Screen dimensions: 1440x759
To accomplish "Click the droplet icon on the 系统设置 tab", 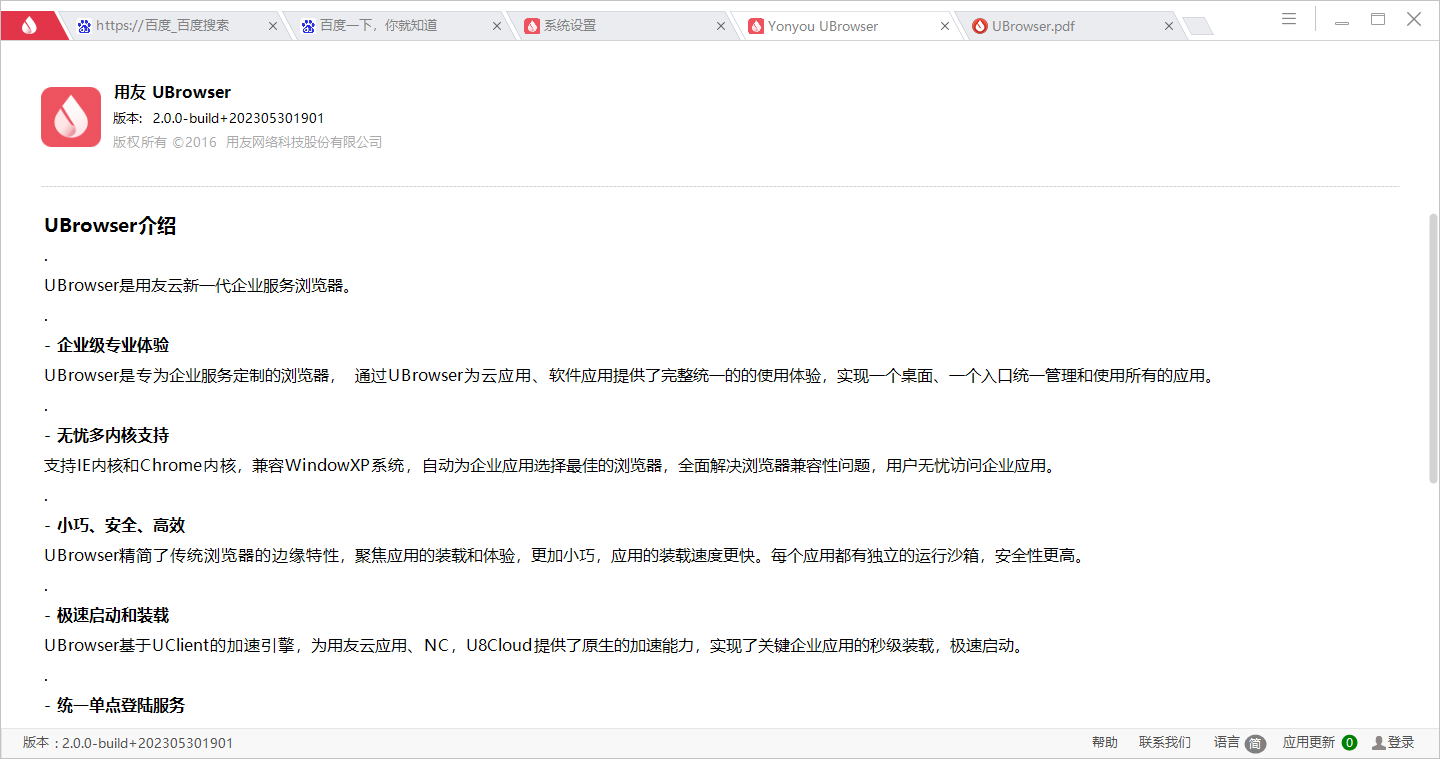I will 532,26.
